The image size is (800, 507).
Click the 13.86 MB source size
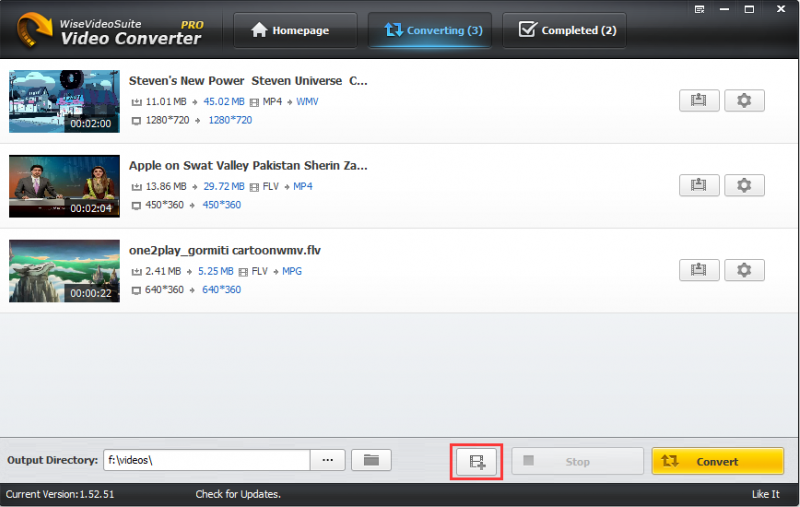(x=166, y=186)
